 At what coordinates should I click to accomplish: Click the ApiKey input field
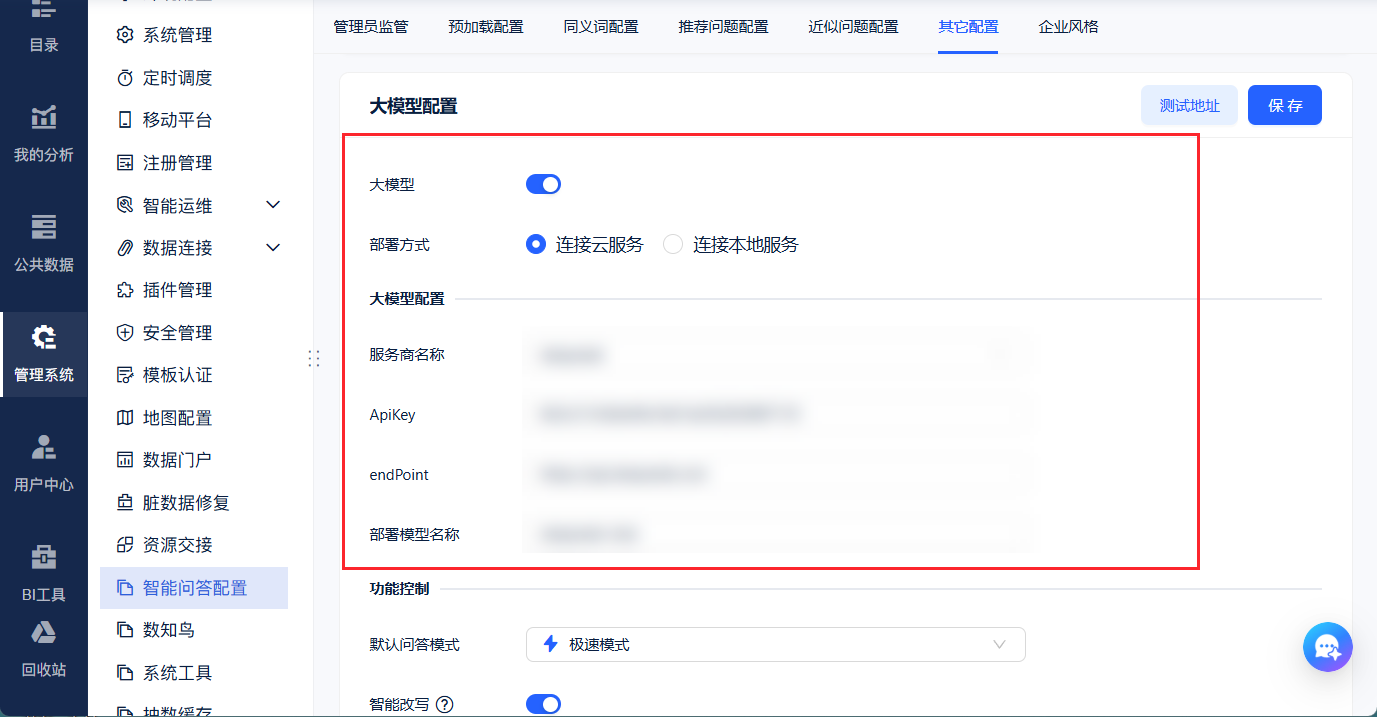pyautogui.click(x=776, y=414)
